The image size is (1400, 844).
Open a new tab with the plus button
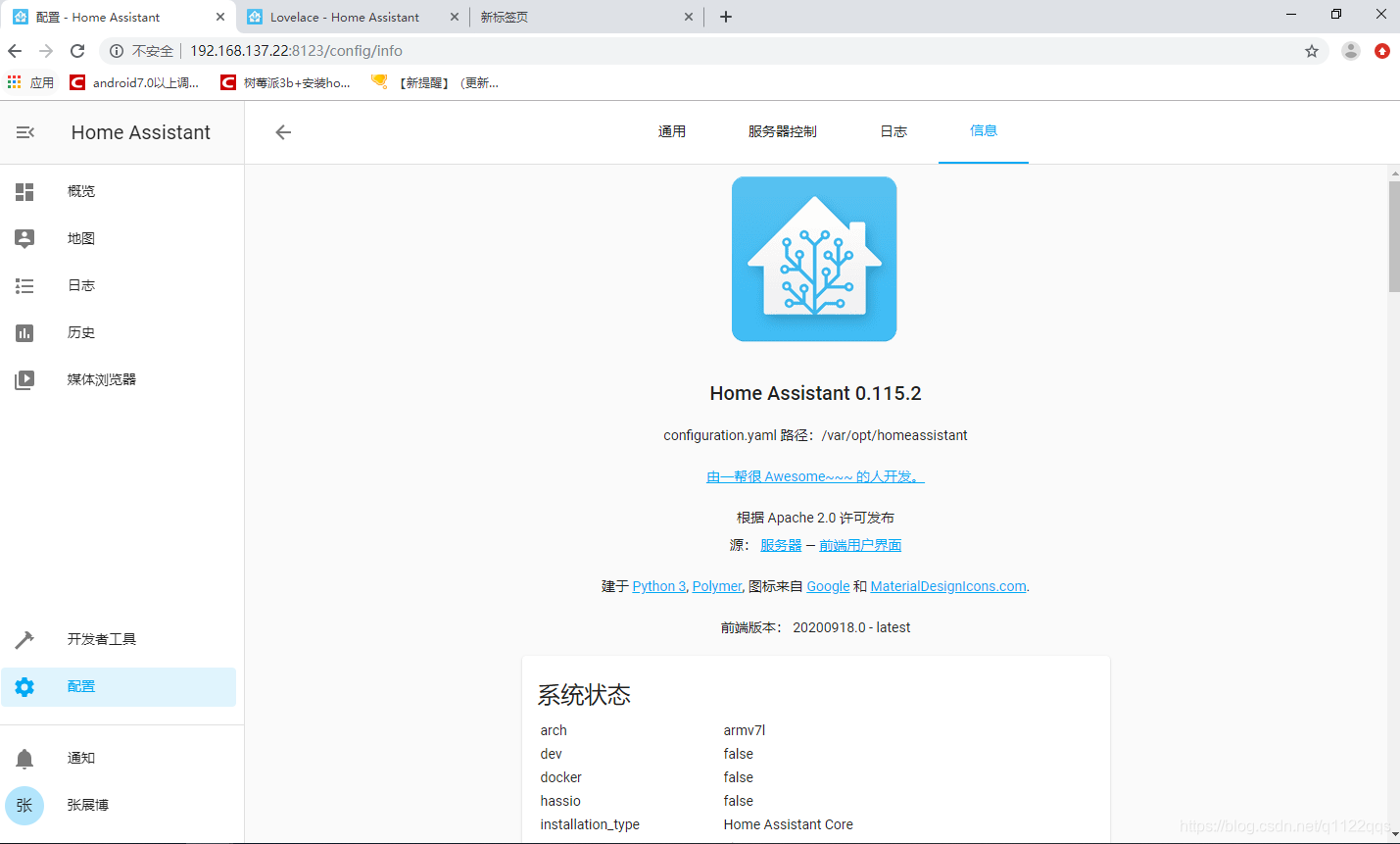point(726,17)
